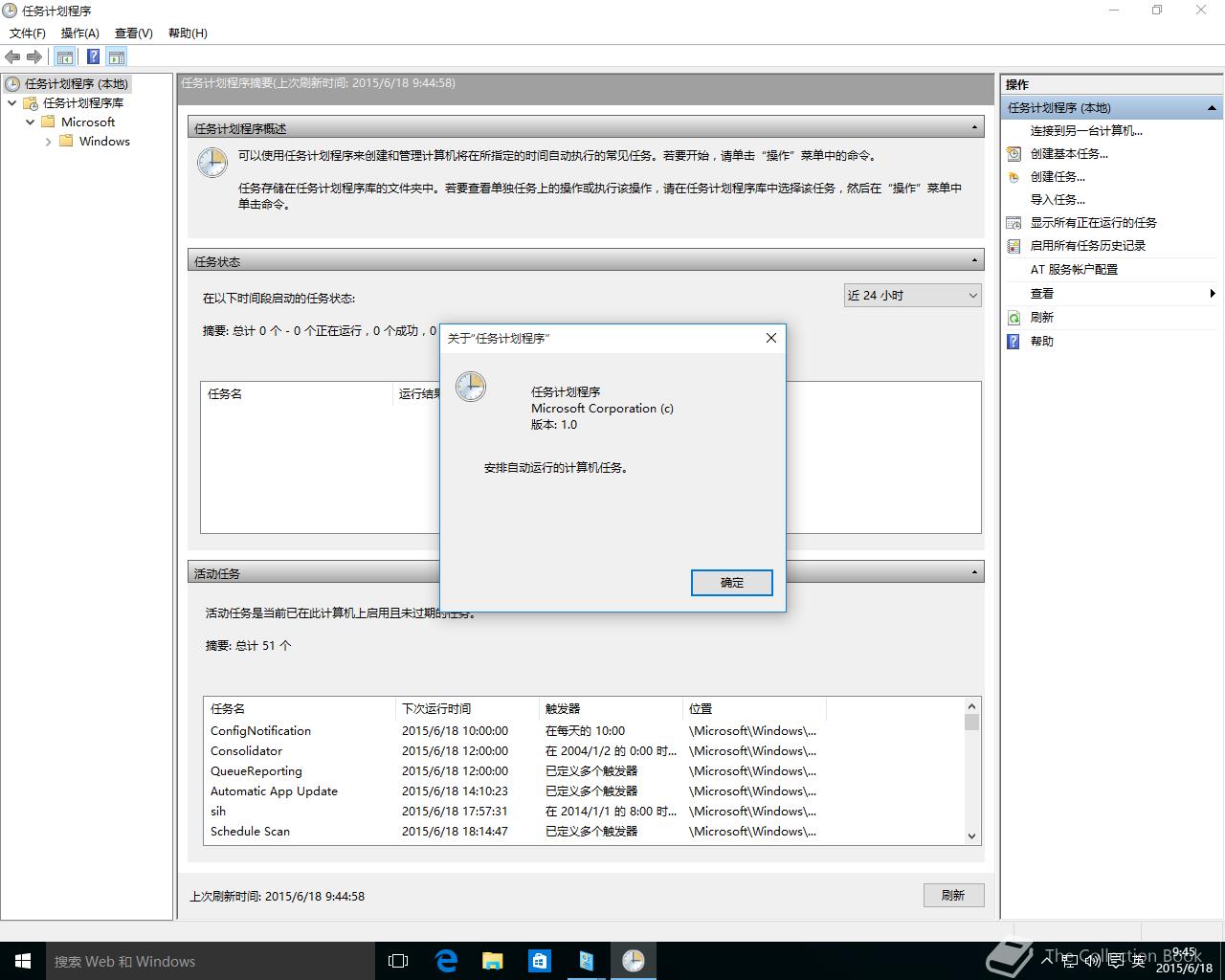Click the blue Help toolbar icon
This screenshot has width=1225, height=980.
(93, 57)
